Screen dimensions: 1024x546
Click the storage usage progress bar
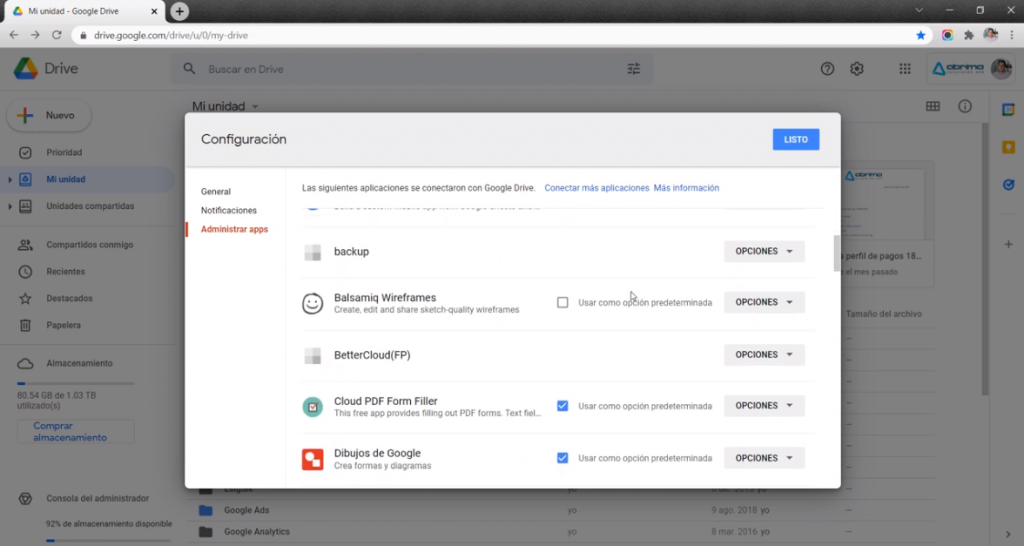75,383
